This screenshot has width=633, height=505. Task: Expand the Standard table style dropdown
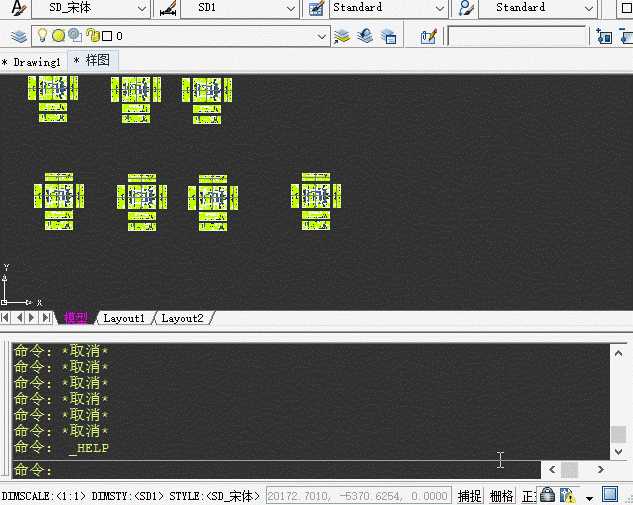tap(440, 8)
